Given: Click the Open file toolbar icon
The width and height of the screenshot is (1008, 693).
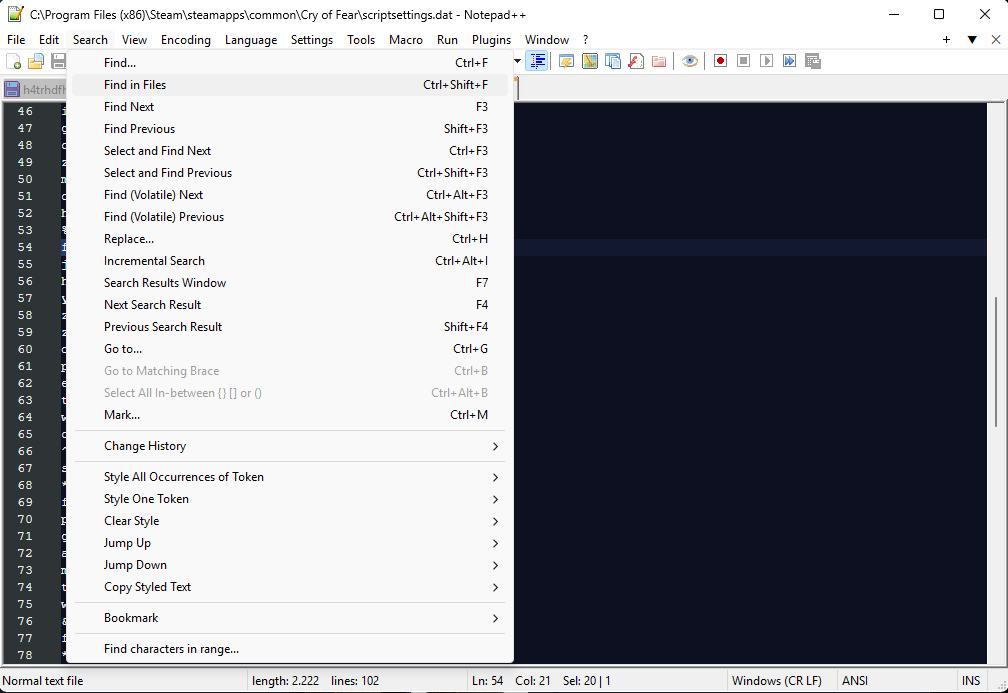Looking at the screenshot, I should 36,61.
